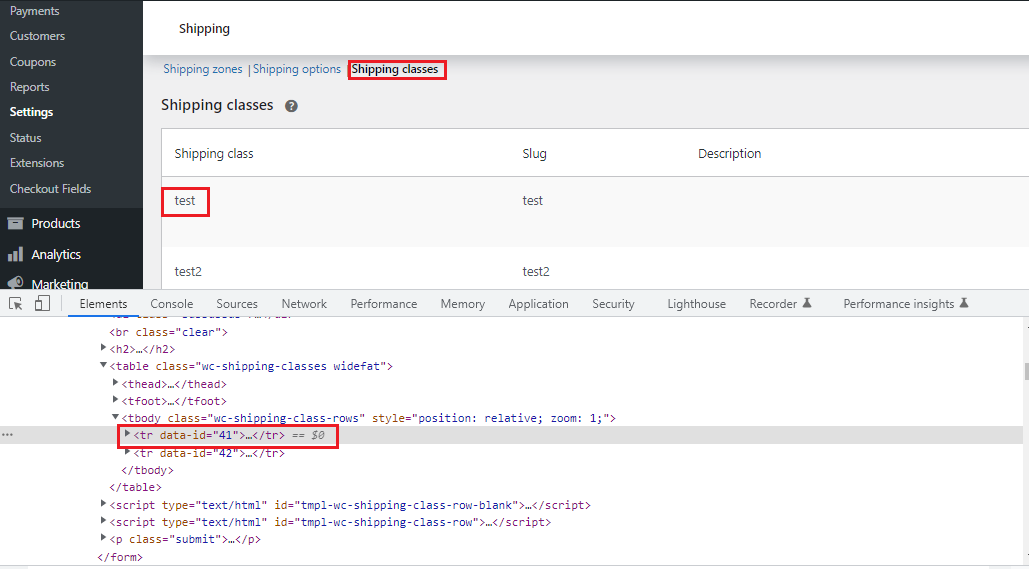Go to Shipping options link
The height and width of the screenshot is (569, 1029).
coord(297,69)
